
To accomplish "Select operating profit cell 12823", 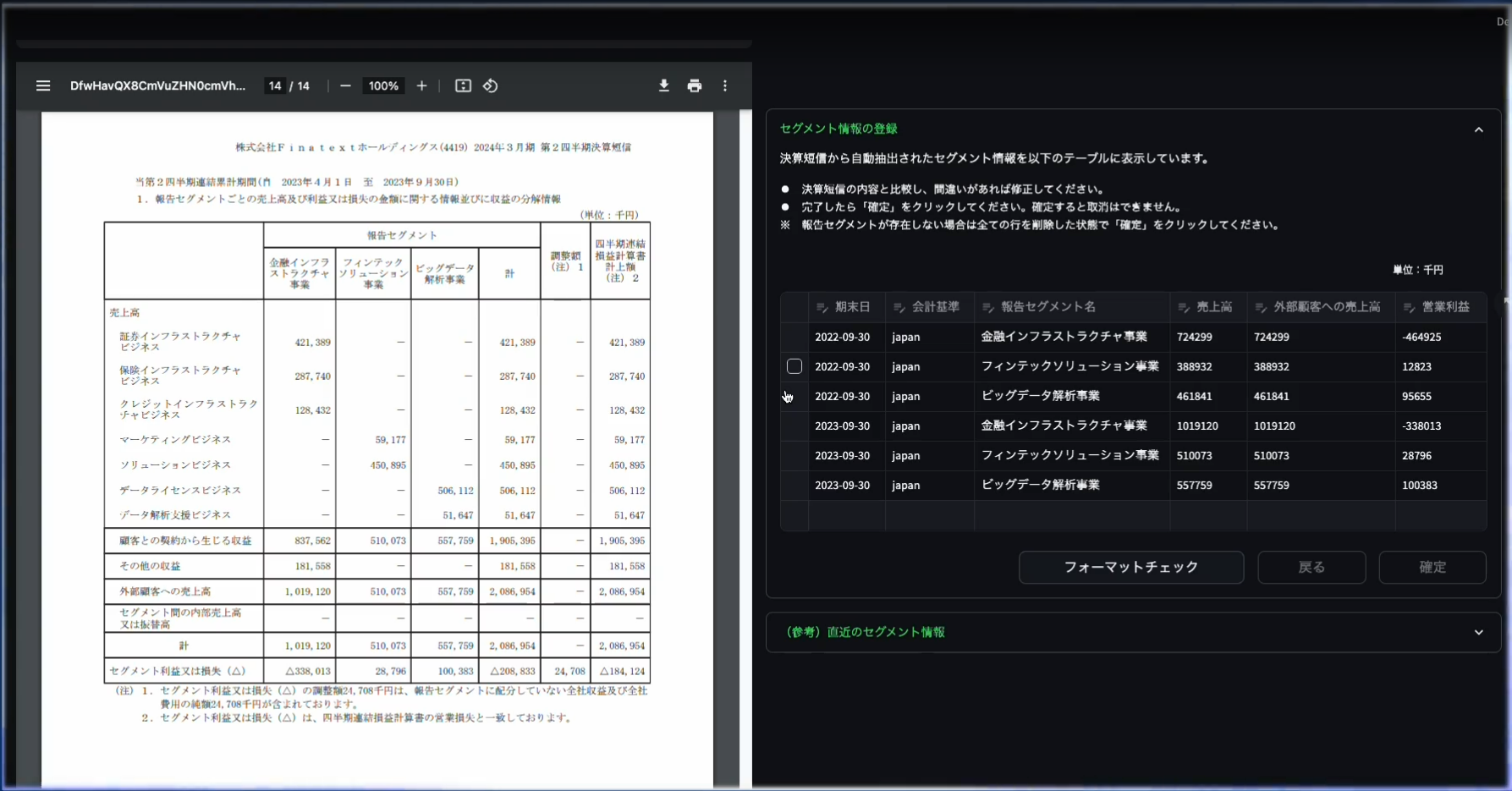I will click(x=1441, y=366).
